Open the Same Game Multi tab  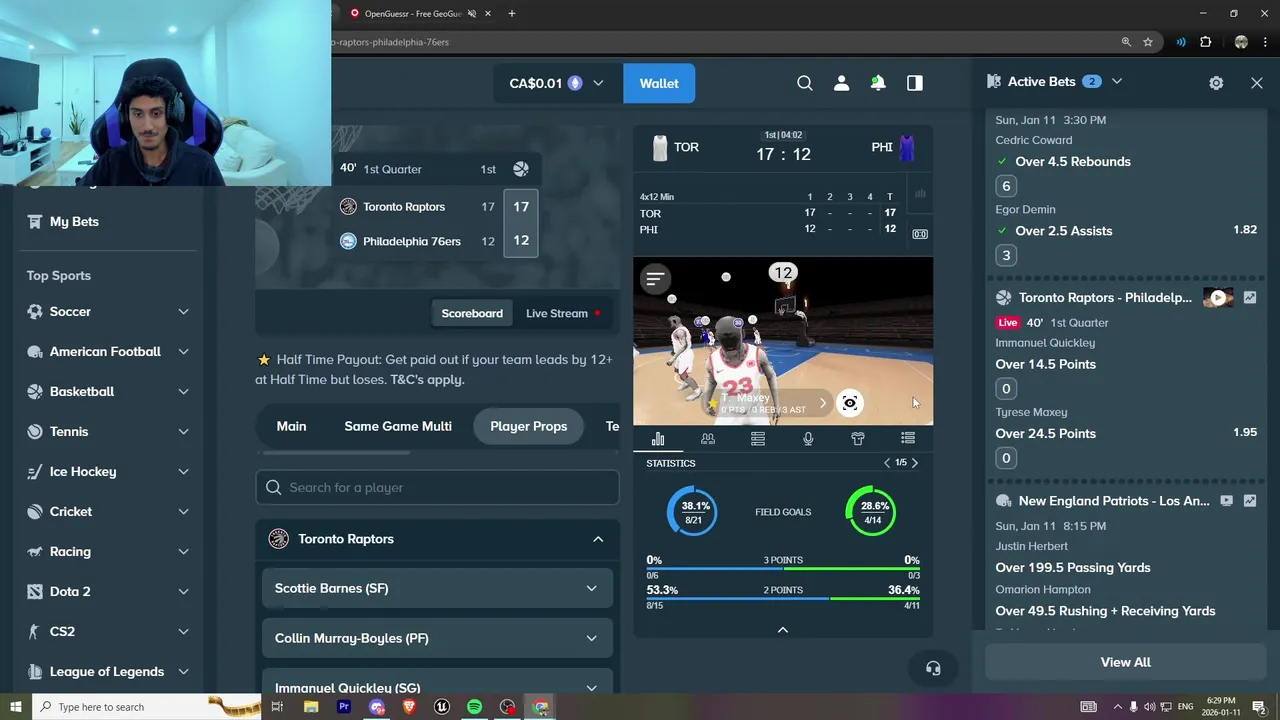pos(398,426)
